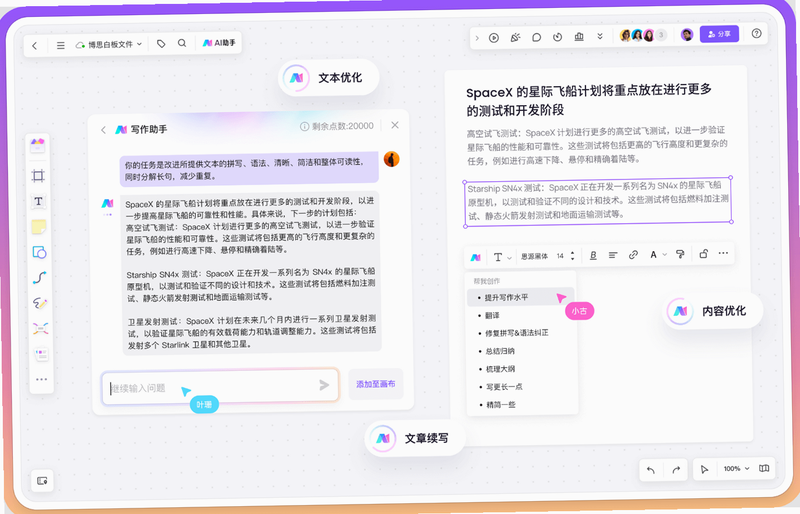Image resolution: width=800 pixels, height=514 pixels.
Task: Click my profile avatar beside 分享
Action: pyautogui.click(x=687, y=35)
